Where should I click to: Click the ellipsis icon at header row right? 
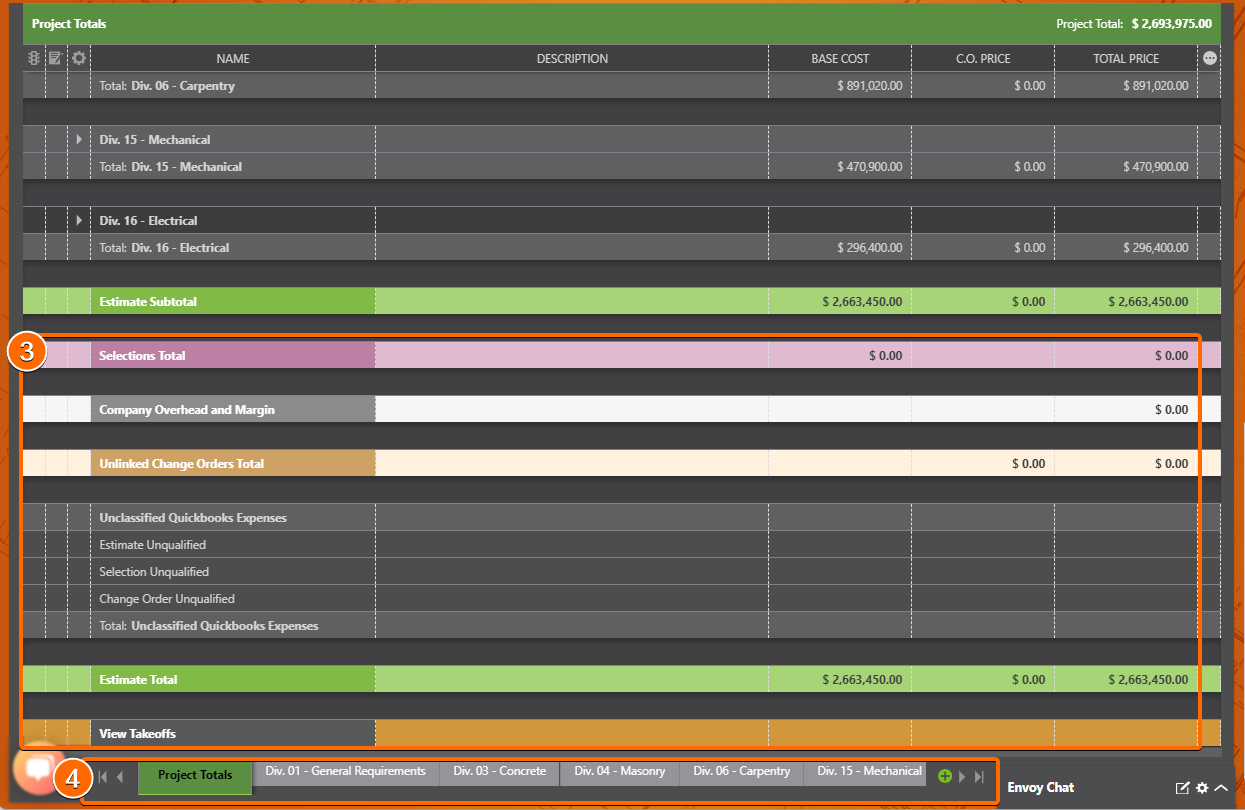[1209, 58]
